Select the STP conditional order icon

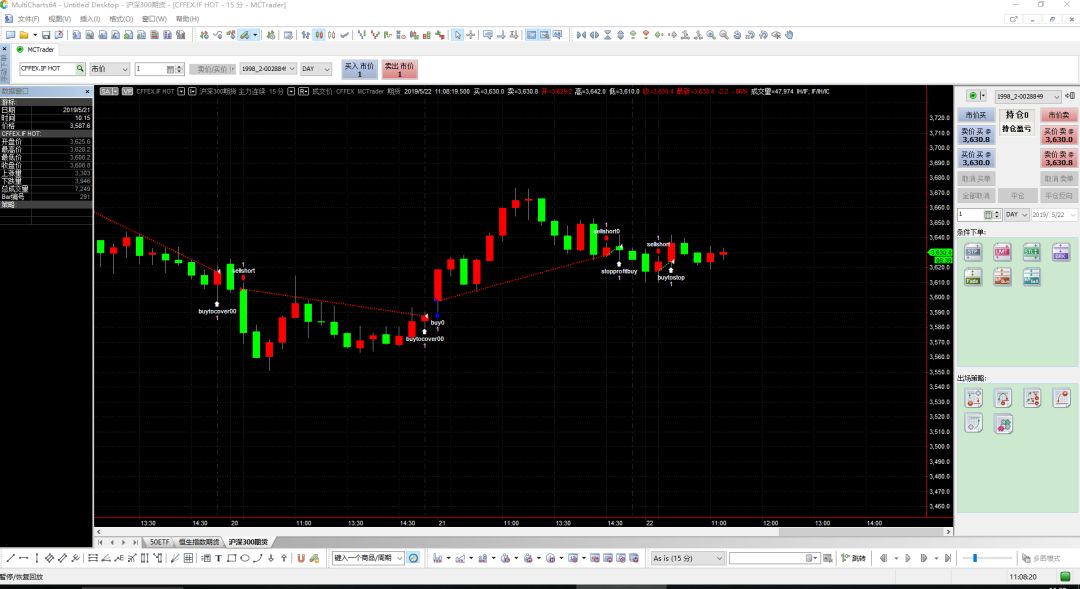(973, 252)
